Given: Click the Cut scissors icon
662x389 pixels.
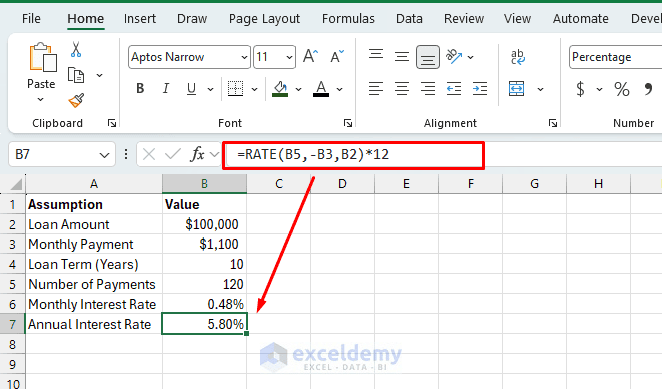Looking at the screenshot, I should pyautogui.click(x=76, y=49).
